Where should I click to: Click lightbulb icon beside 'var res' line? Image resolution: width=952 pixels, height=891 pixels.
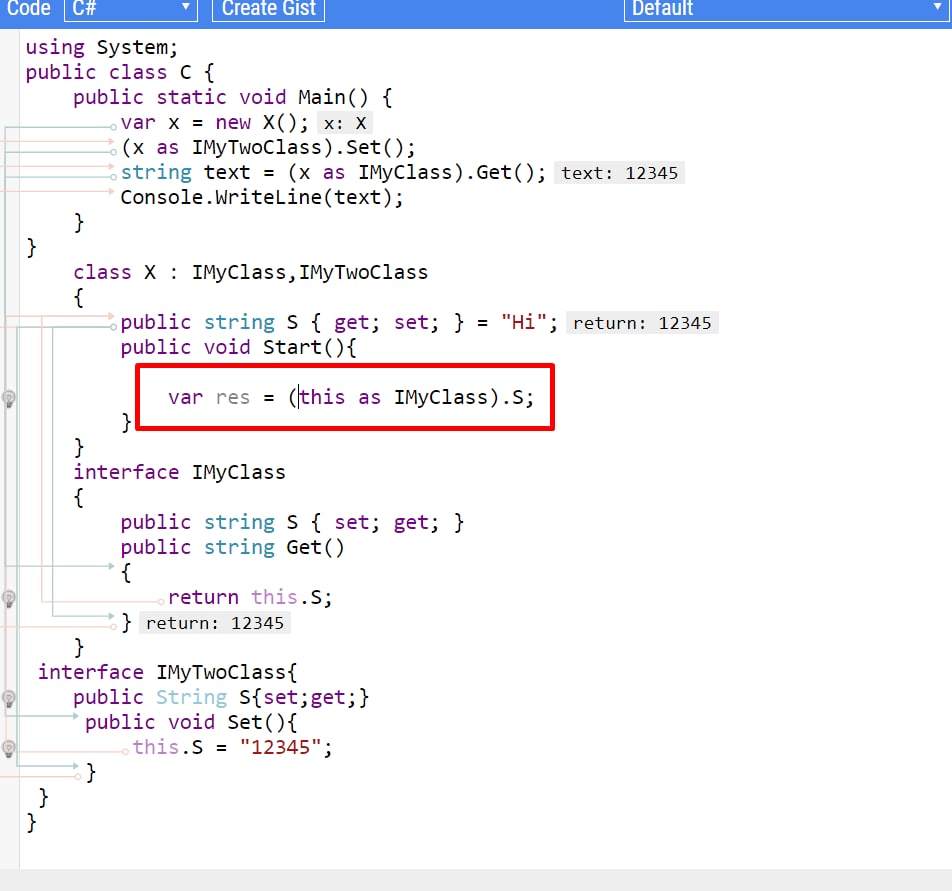coord(9,399)
